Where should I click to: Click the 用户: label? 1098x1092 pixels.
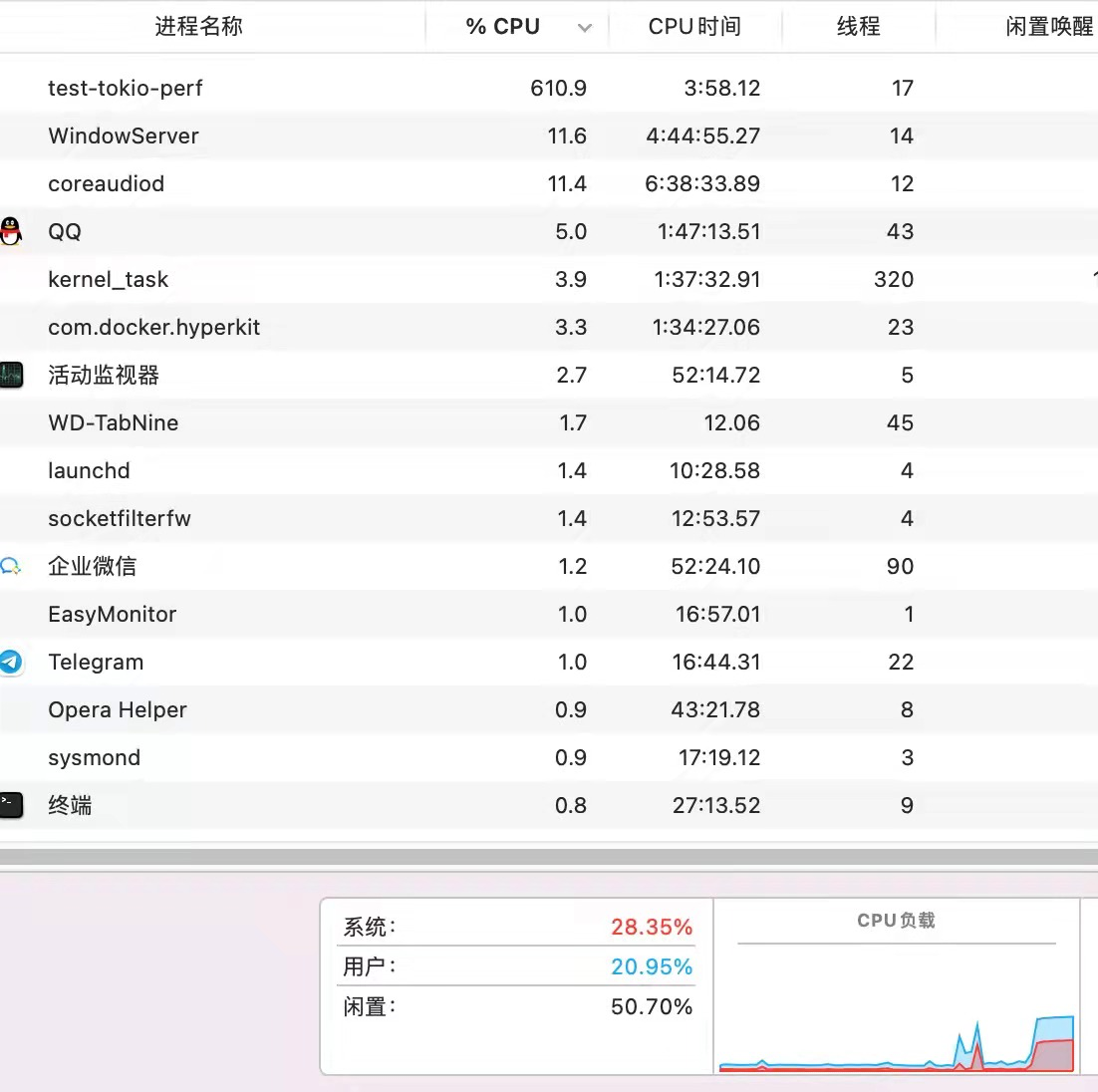pos(369,966)
